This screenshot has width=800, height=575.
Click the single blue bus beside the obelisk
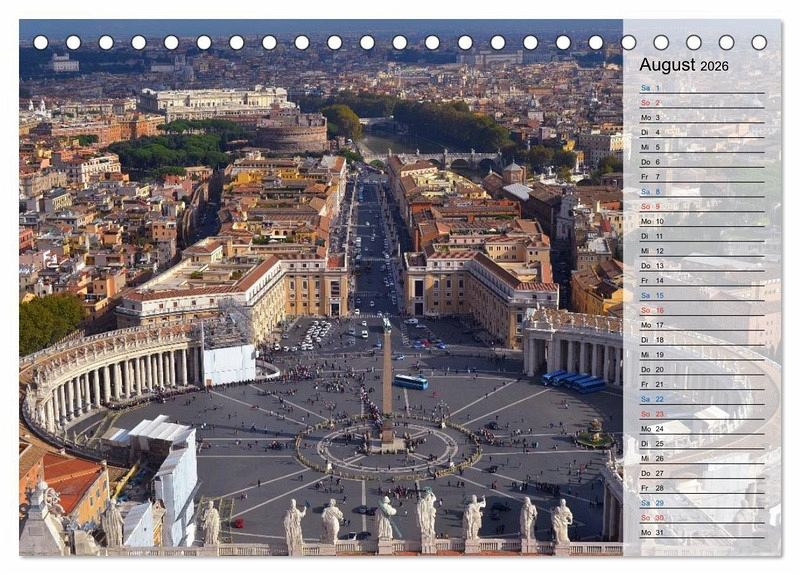point(411,382)
